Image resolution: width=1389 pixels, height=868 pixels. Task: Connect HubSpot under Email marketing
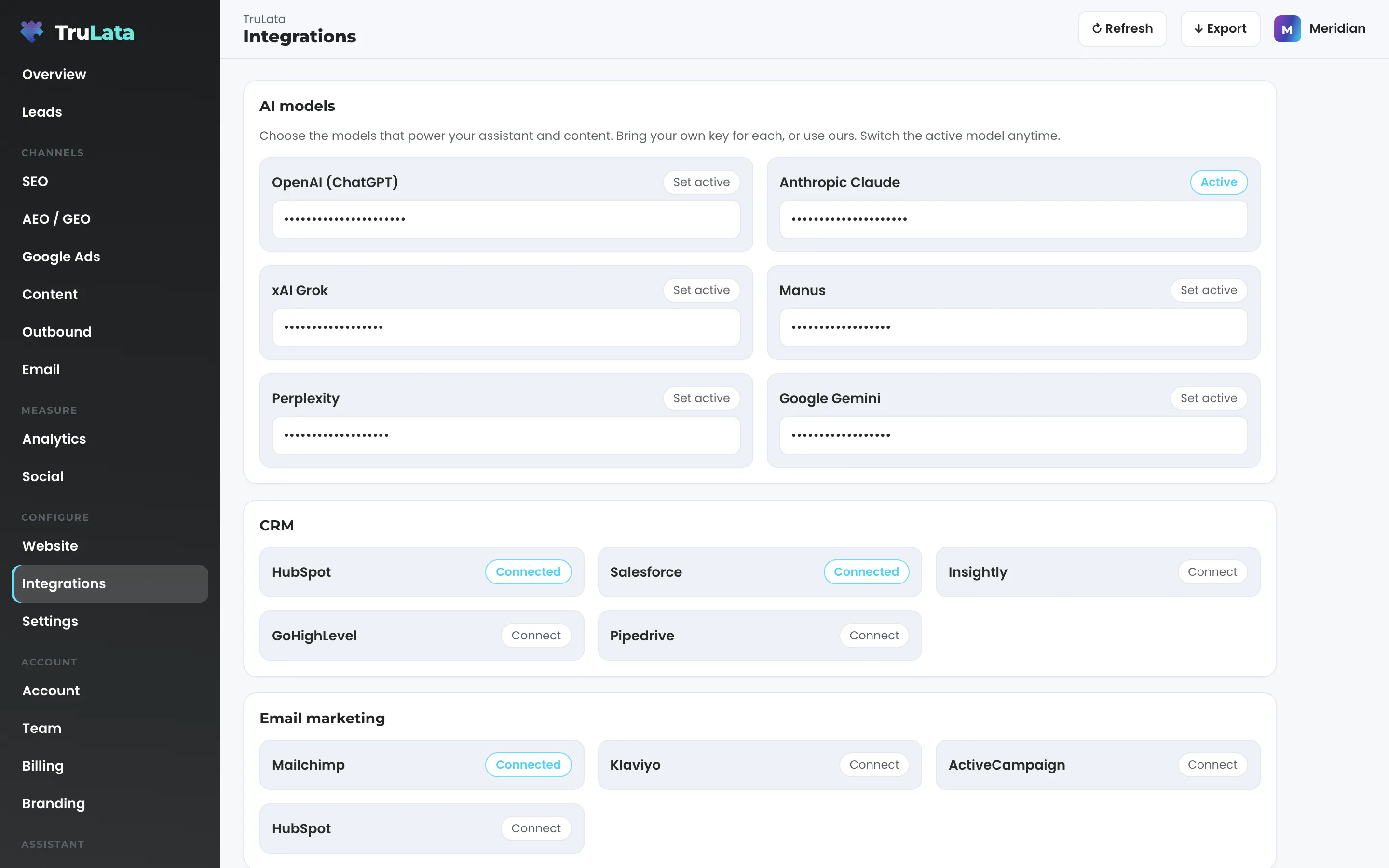click(x=535, y=828)
